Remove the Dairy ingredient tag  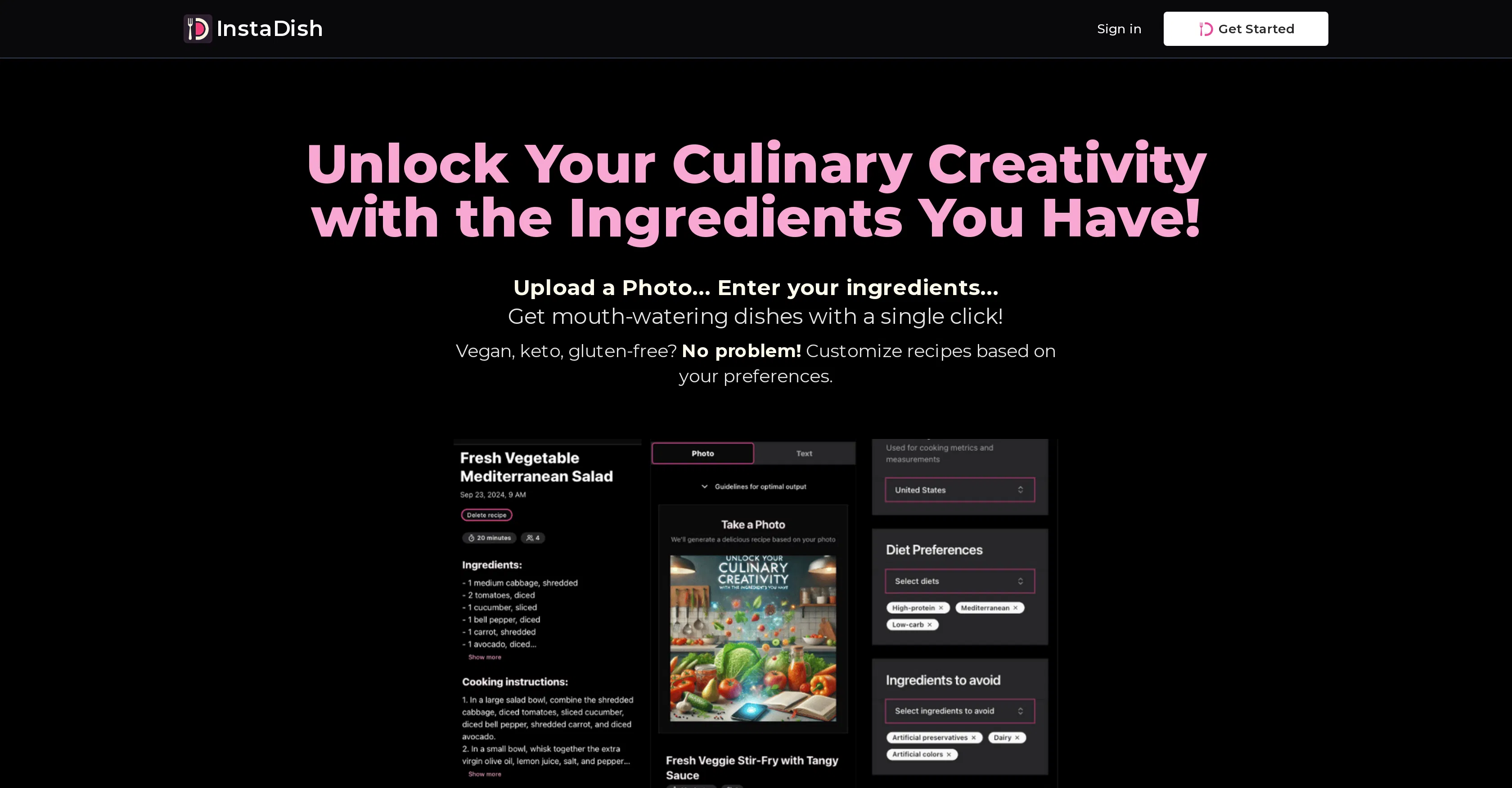pyautogui.click(x=1017, y=738)
